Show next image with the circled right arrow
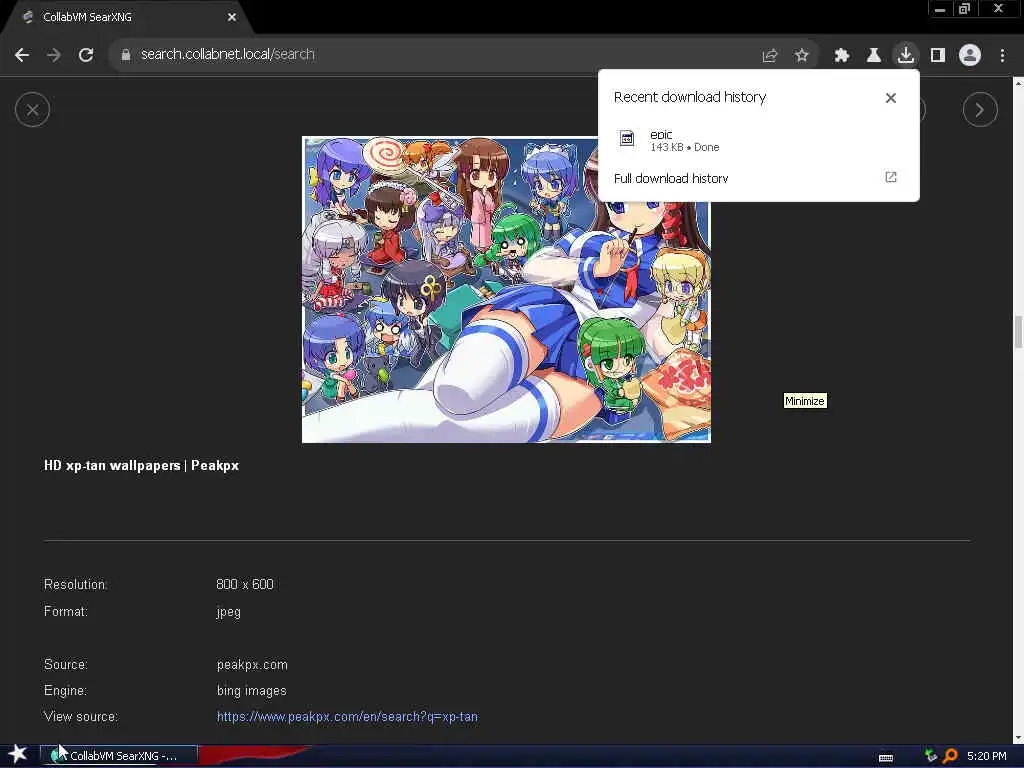 coord(980,110)
